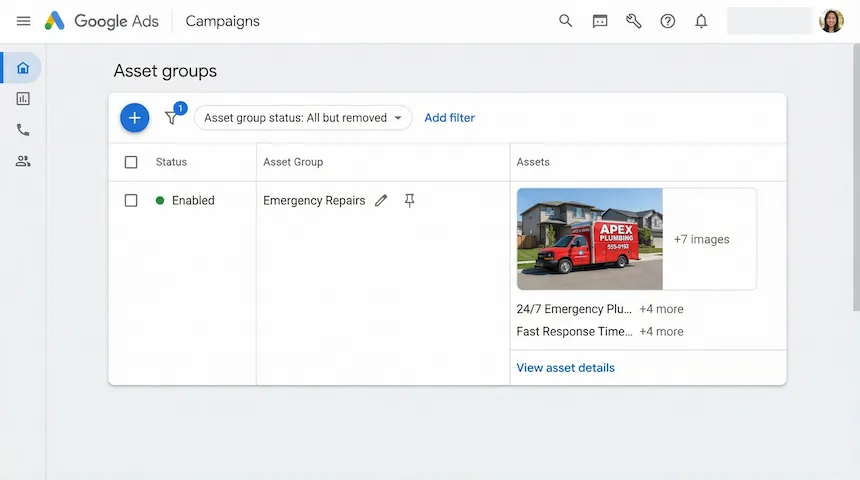The width and height of the screenshot is (860, 480).
Task: Go to Home in the sidebar
Action: (23, 68)
